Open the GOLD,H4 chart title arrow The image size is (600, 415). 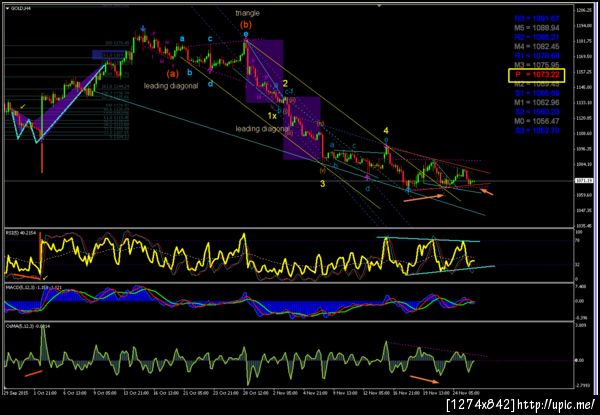click(7, 7)
